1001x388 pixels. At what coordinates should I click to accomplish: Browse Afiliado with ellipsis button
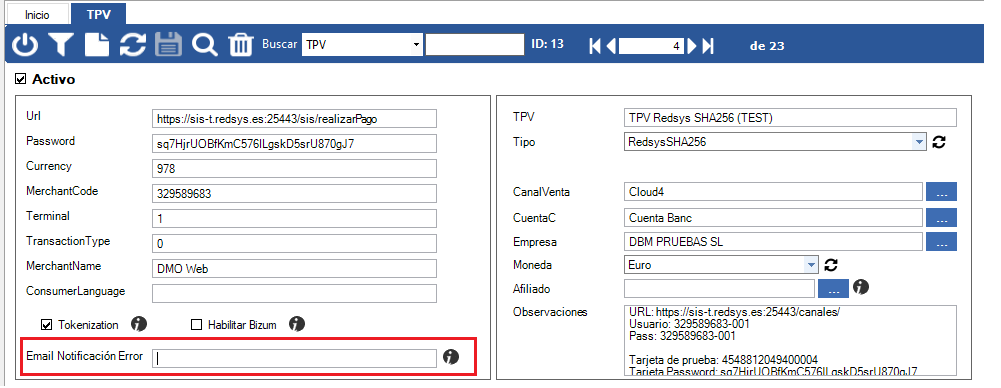click(x=834, y=288)
